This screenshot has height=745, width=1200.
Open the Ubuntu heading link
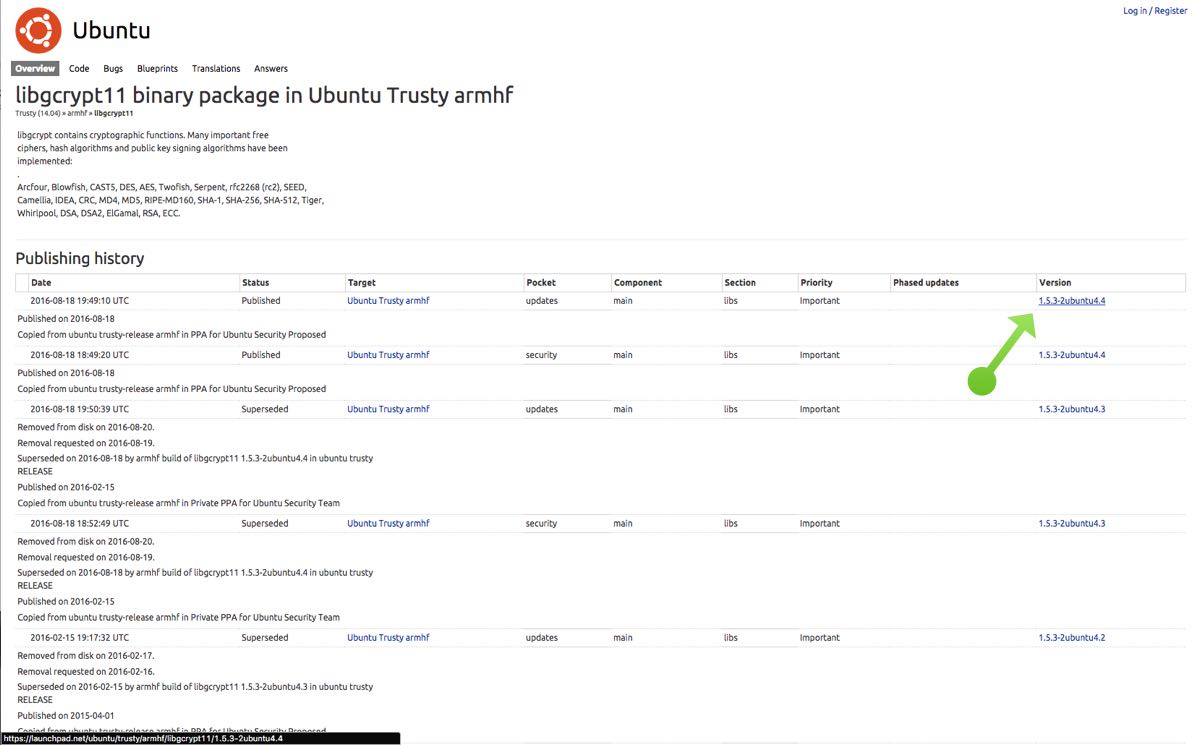111,30
